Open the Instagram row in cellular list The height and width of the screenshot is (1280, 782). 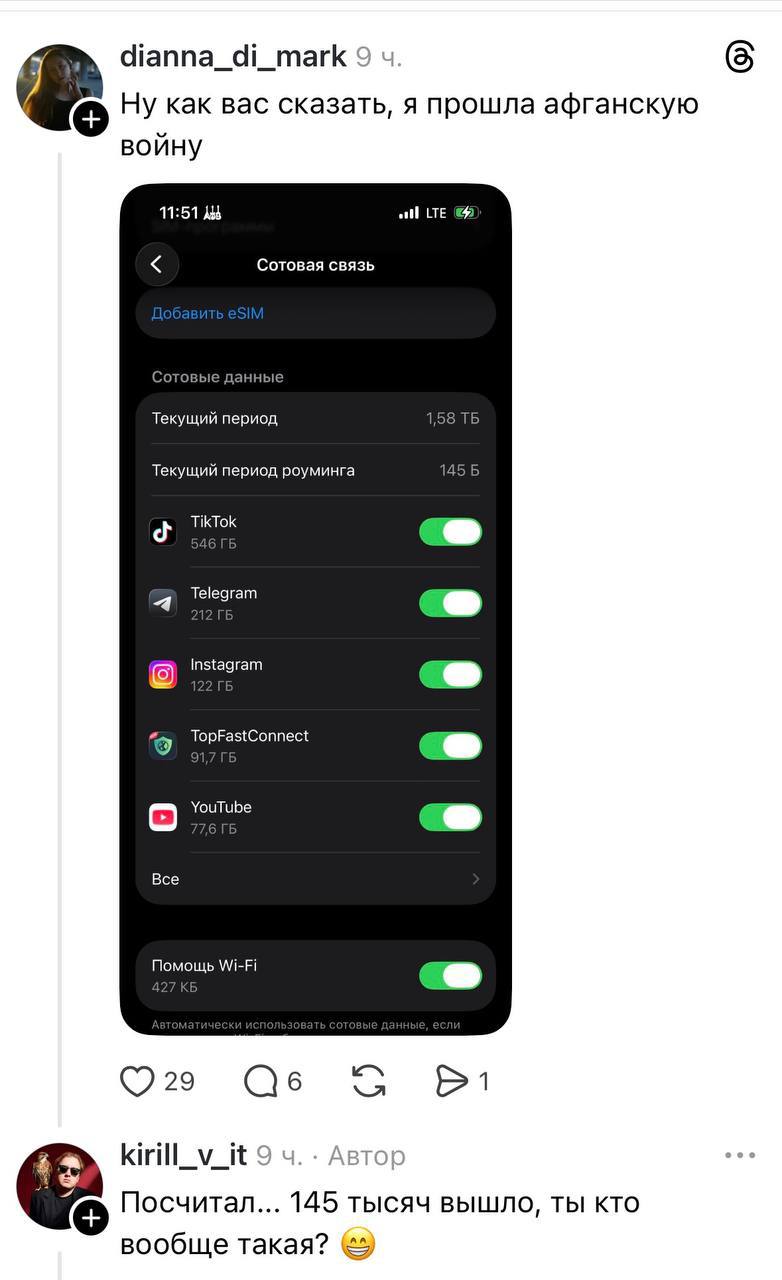[316, 675]
